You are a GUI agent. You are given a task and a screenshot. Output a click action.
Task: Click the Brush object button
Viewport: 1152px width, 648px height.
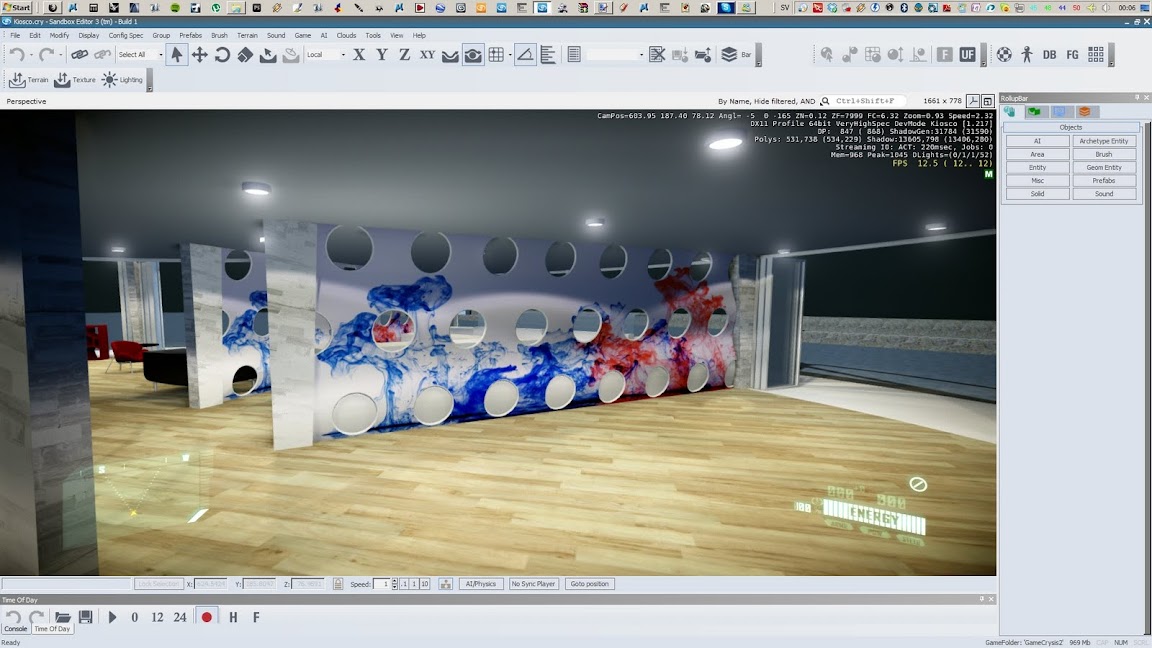[1104, 154]
